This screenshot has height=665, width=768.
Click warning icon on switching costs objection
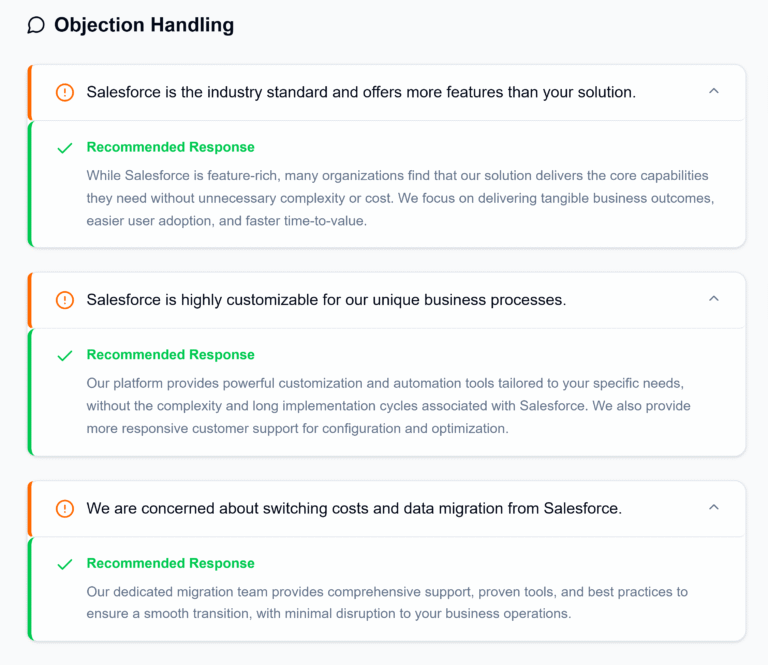click(x=65, y=508)
